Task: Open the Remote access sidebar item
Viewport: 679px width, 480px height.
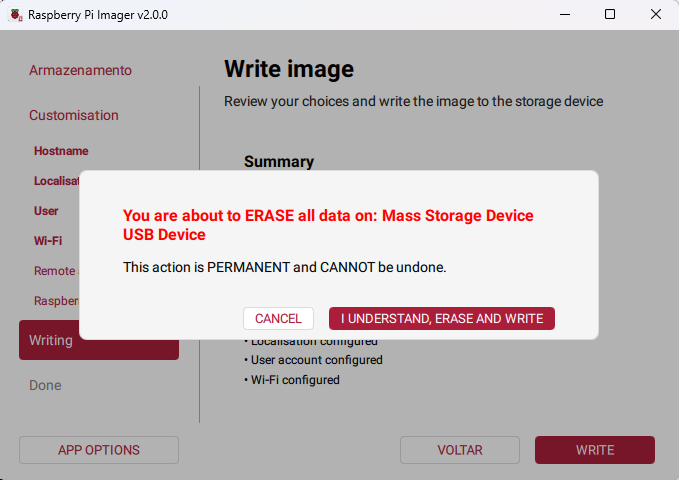Action: pyautogui.click(x=56, y=271)
